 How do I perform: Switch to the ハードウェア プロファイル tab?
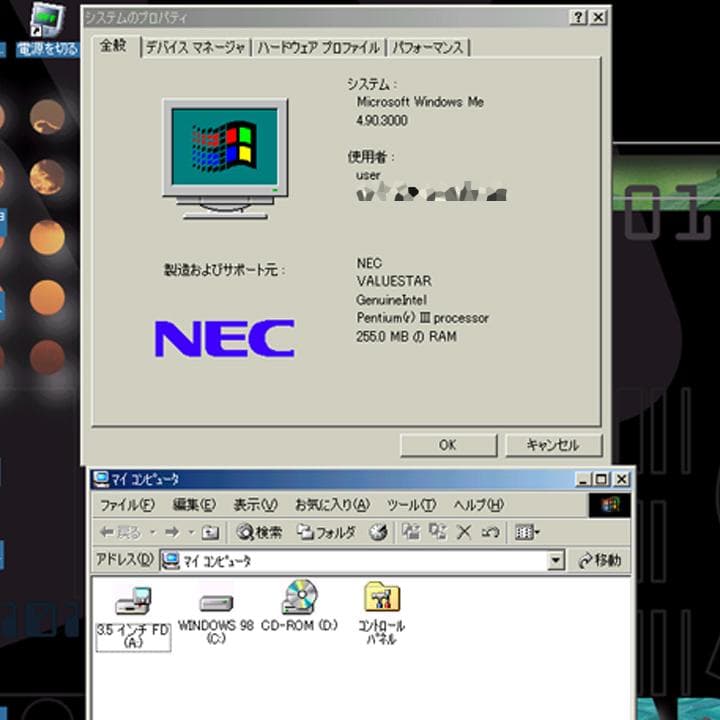[x=319, y=47]
